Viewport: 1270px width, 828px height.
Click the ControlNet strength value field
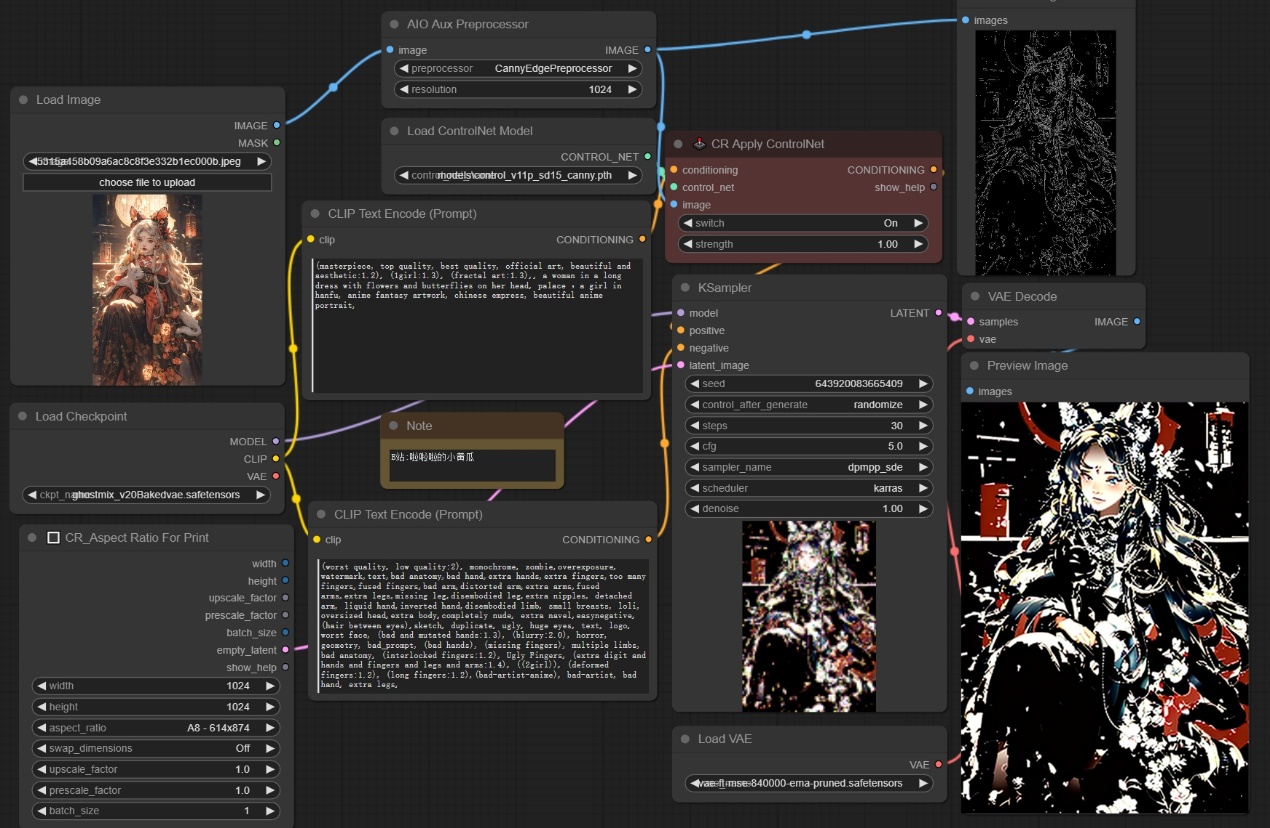click(803, 245)
